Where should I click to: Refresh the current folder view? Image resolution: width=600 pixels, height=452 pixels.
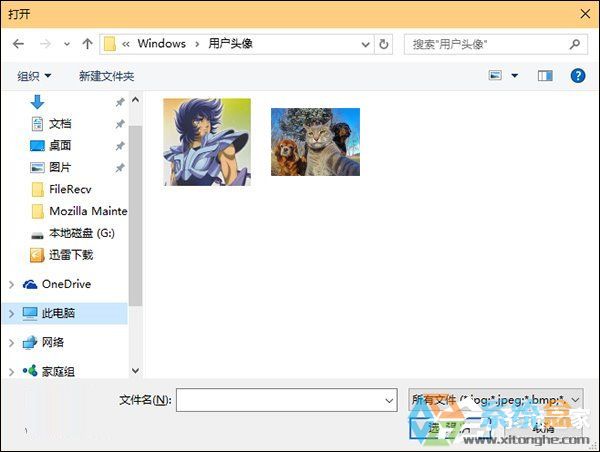383,44
